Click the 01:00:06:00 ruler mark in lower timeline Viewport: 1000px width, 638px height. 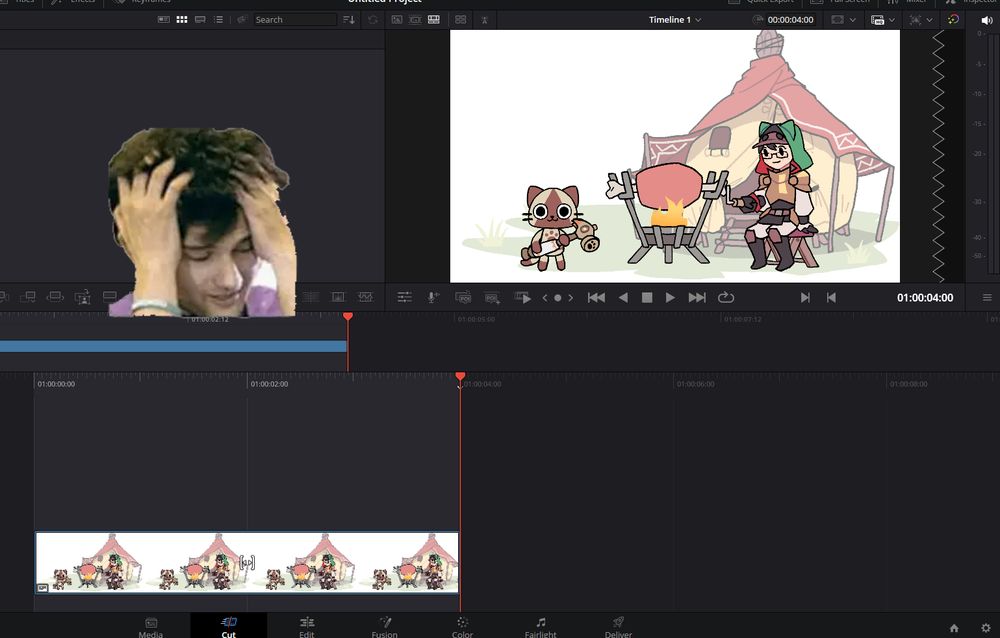[x=696, y=384]
